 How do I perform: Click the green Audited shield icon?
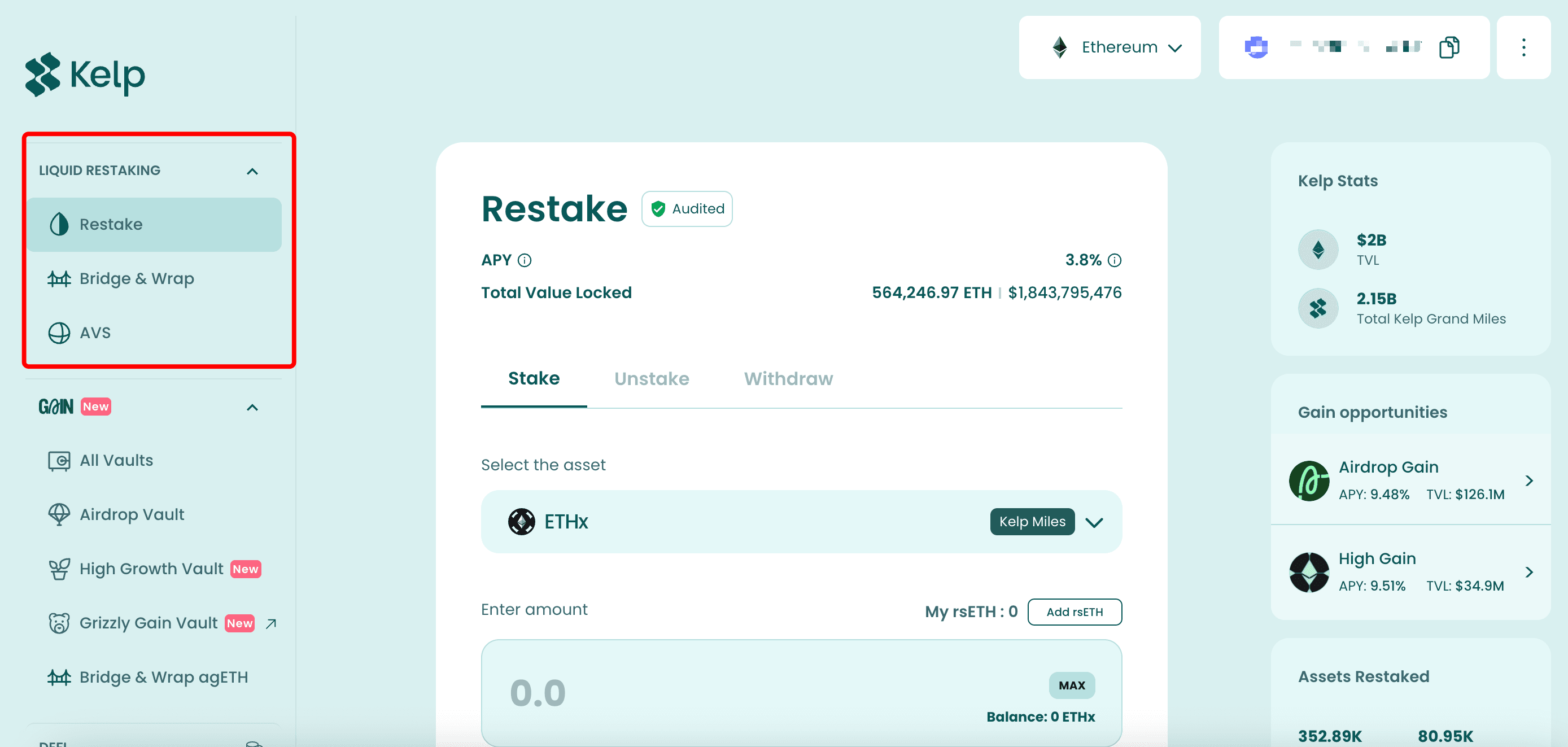tap(658, 209)
